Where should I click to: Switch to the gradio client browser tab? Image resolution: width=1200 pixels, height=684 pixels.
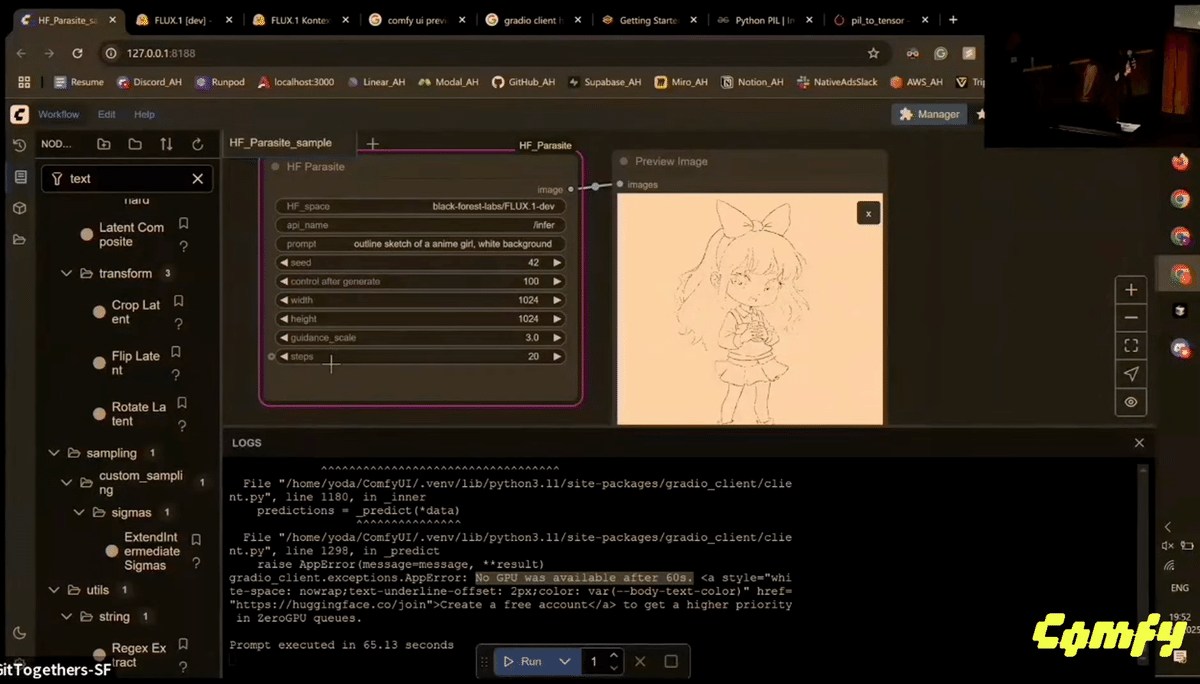(534, 20)
